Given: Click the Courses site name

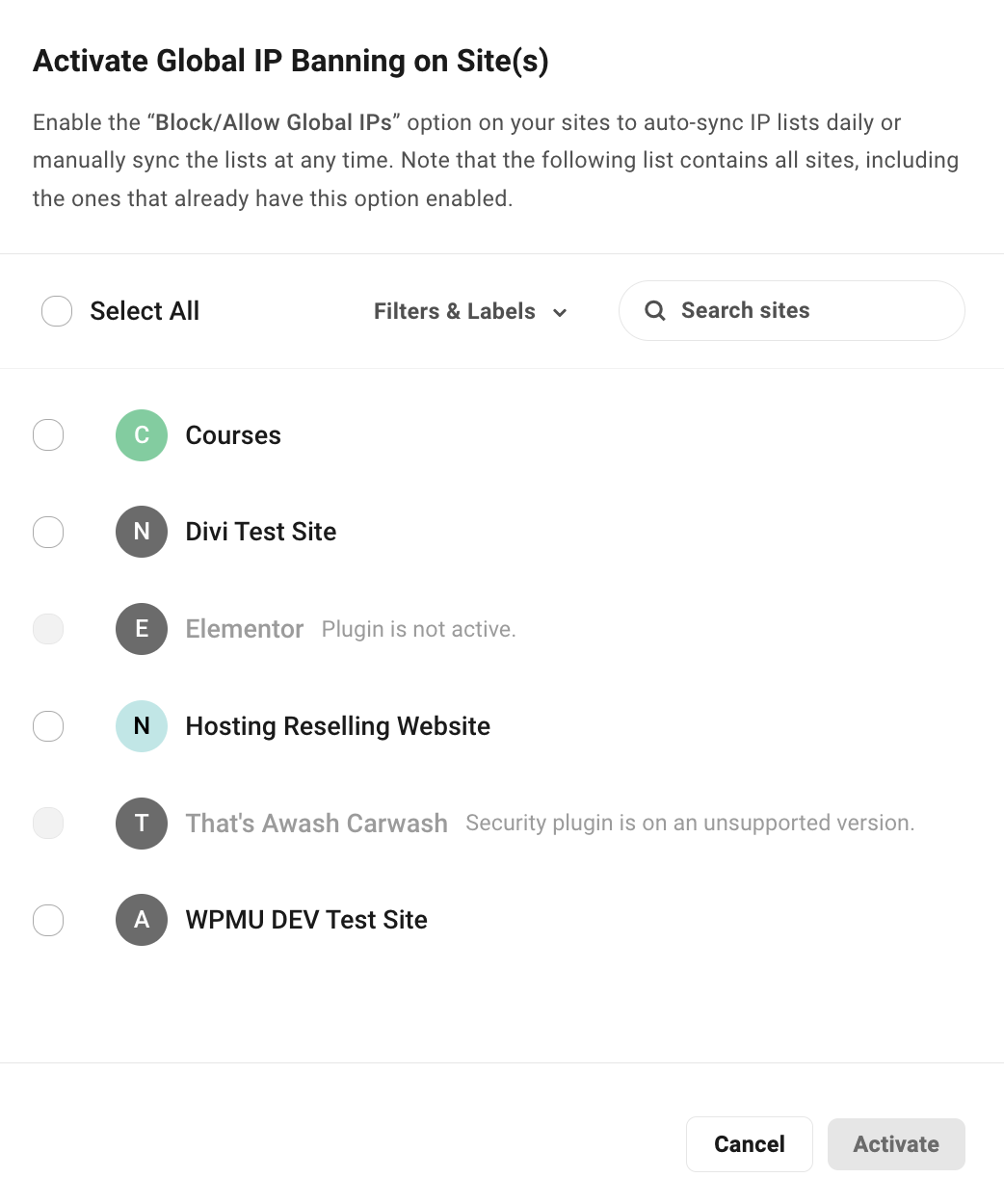Looking at the screenshot, I should coord(232,435).
